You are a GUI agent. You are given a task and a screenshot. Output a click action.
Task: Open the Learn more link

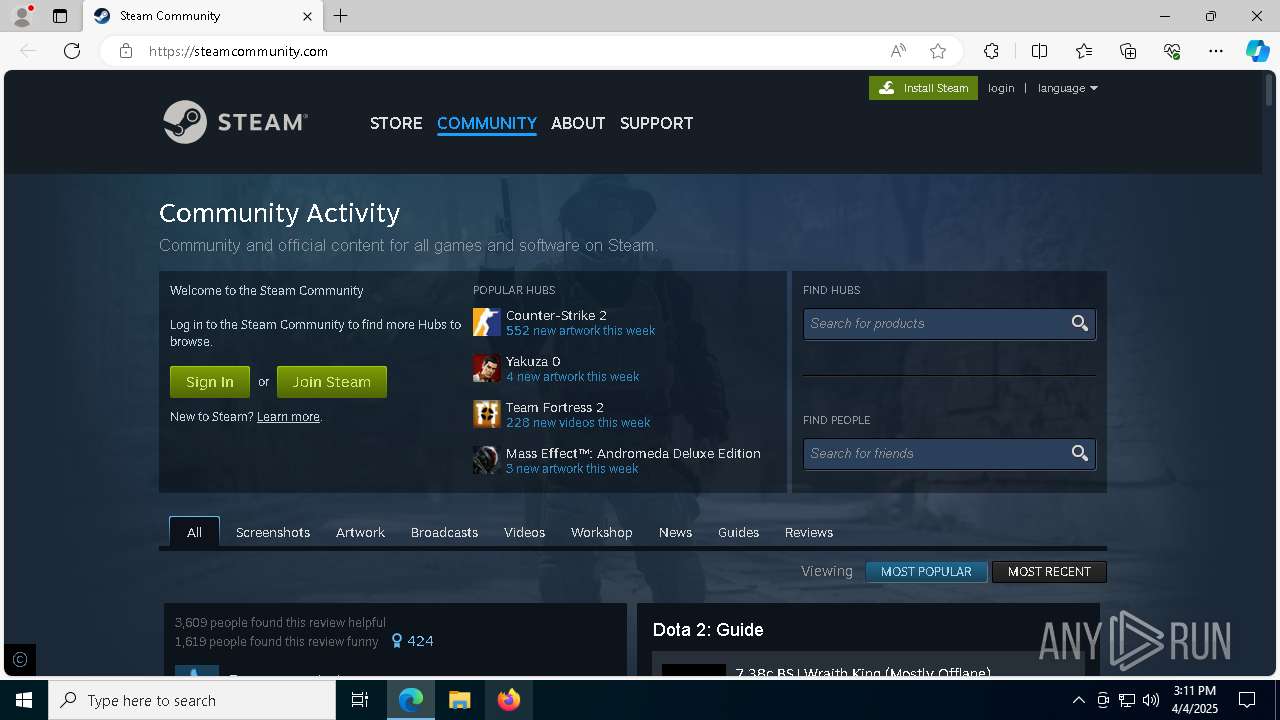(x=288, y=417)
